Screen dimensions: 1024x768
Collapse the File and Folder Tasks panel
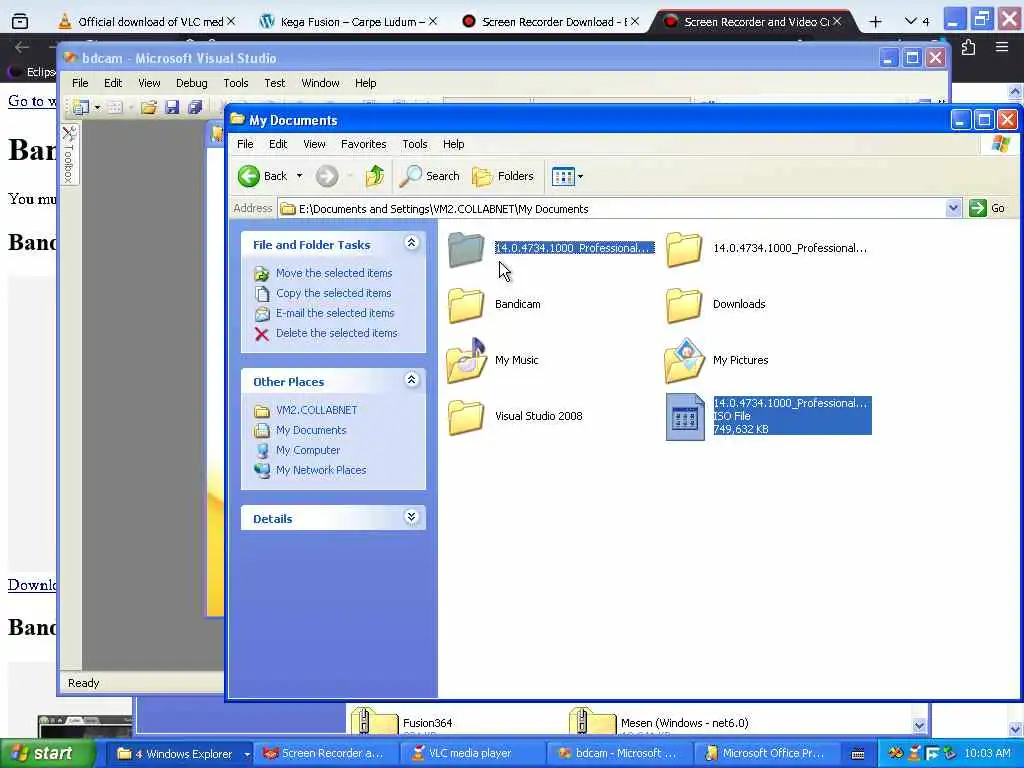point(411,243)
